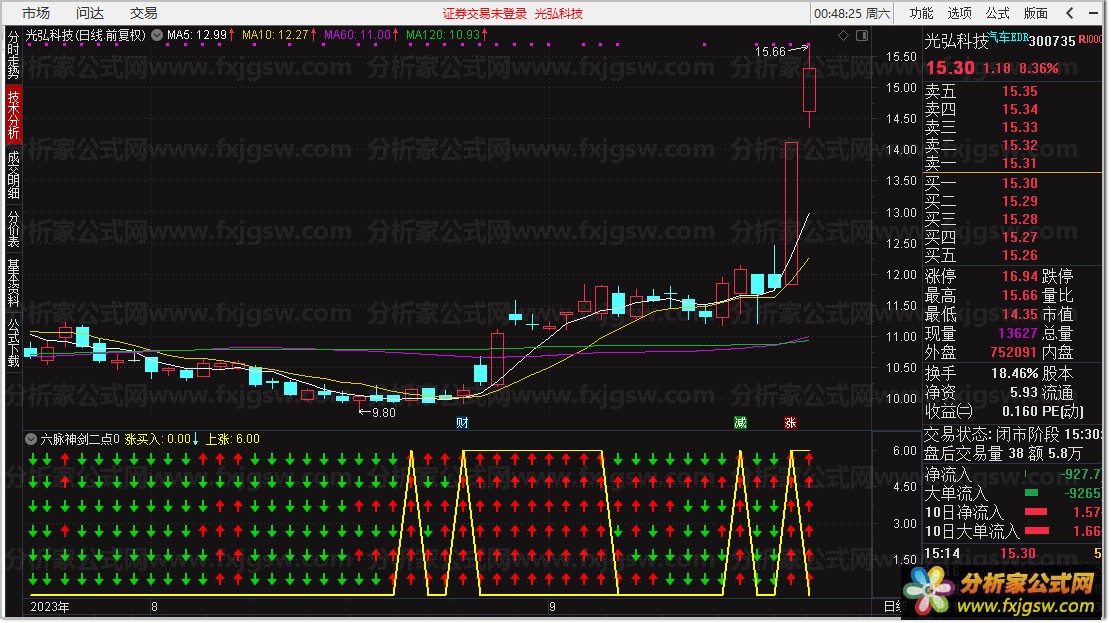Click the 上涨: 6.00 value
1111x623 pixels.
click(232, 439)
